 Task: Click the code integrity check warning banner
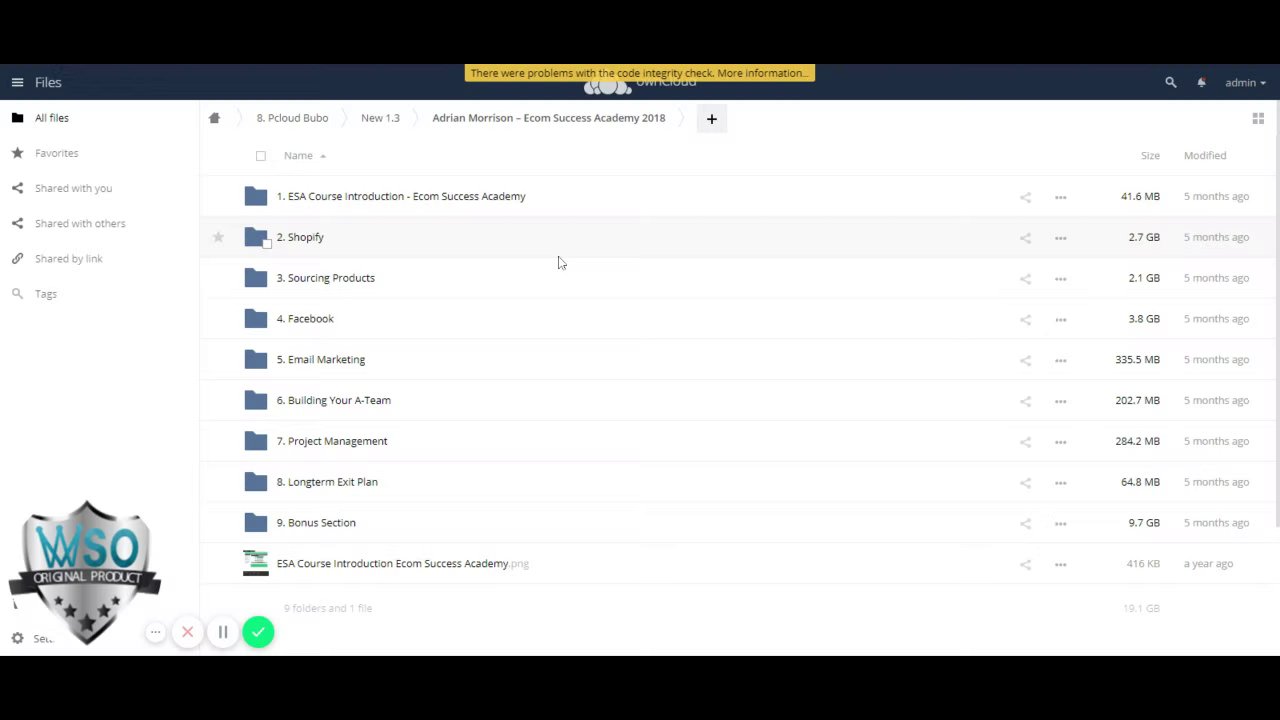[640, 73]
